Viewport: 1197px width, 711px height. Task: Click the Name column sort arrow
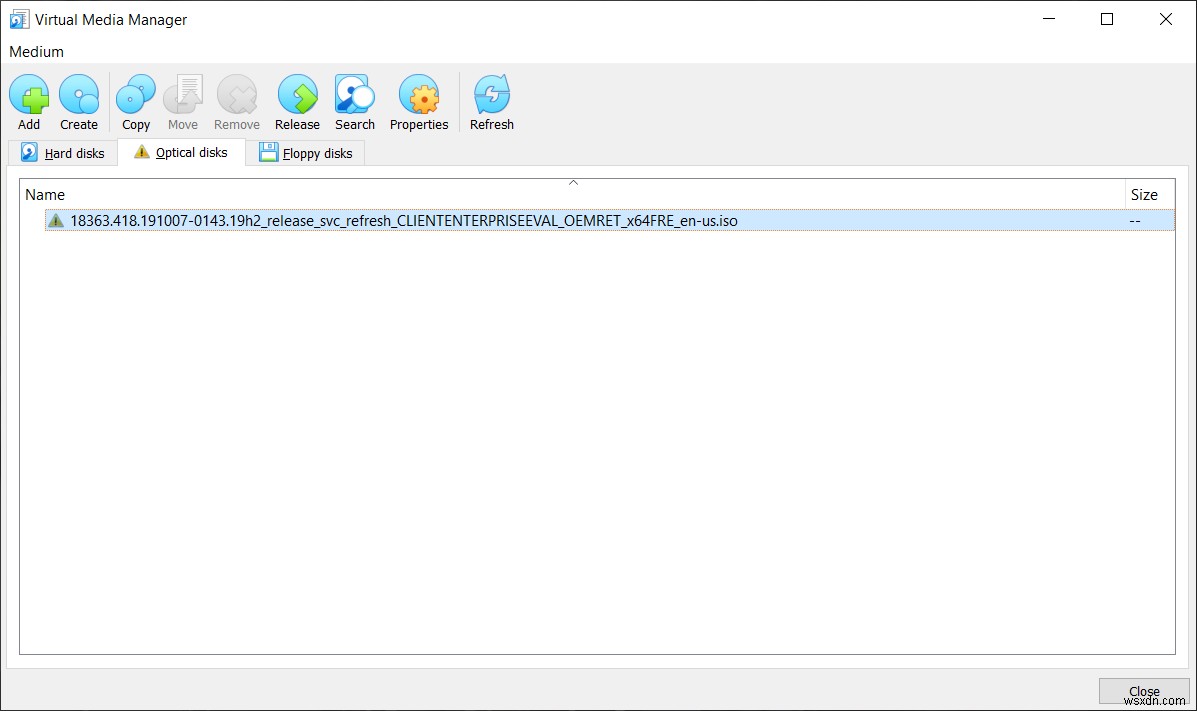(x=573, y=182)
